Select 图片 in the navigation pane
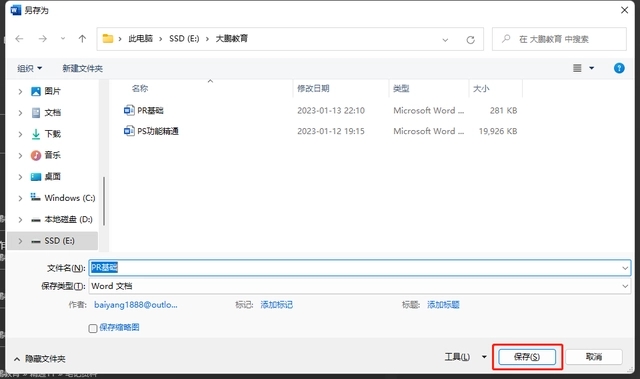640x379 pixels. [x=52, y=91]
